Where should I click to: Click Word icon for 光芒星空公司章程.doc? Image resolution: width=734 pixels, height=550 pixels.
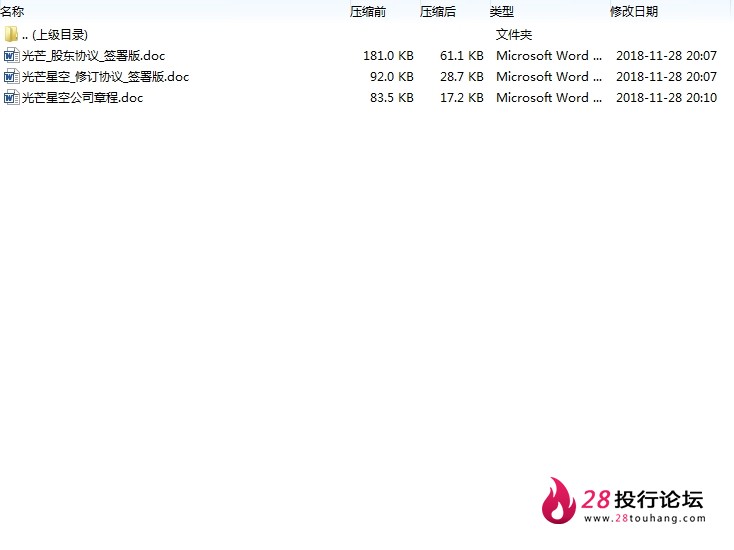click(x=11, y=97)
